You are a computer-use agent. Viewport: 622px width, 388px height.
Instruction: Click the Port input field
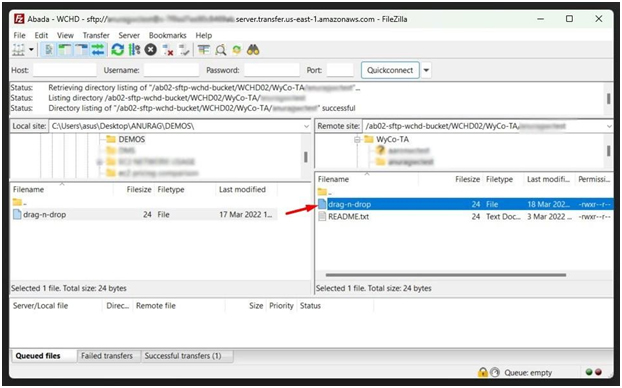(340, 70)
